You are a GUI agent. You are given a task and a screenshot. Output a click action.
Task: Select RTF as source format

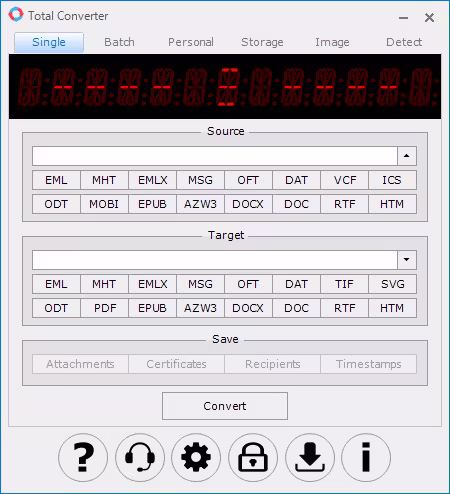[x=344, y=204]
